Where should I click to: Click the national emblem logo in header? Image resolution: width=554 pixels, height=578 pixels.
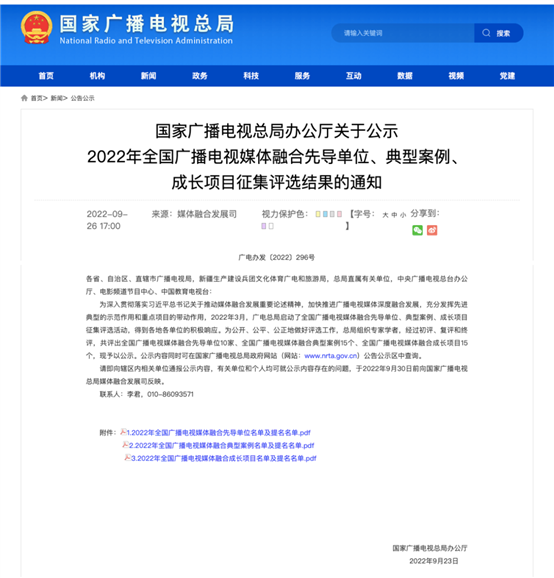(36, 28)
